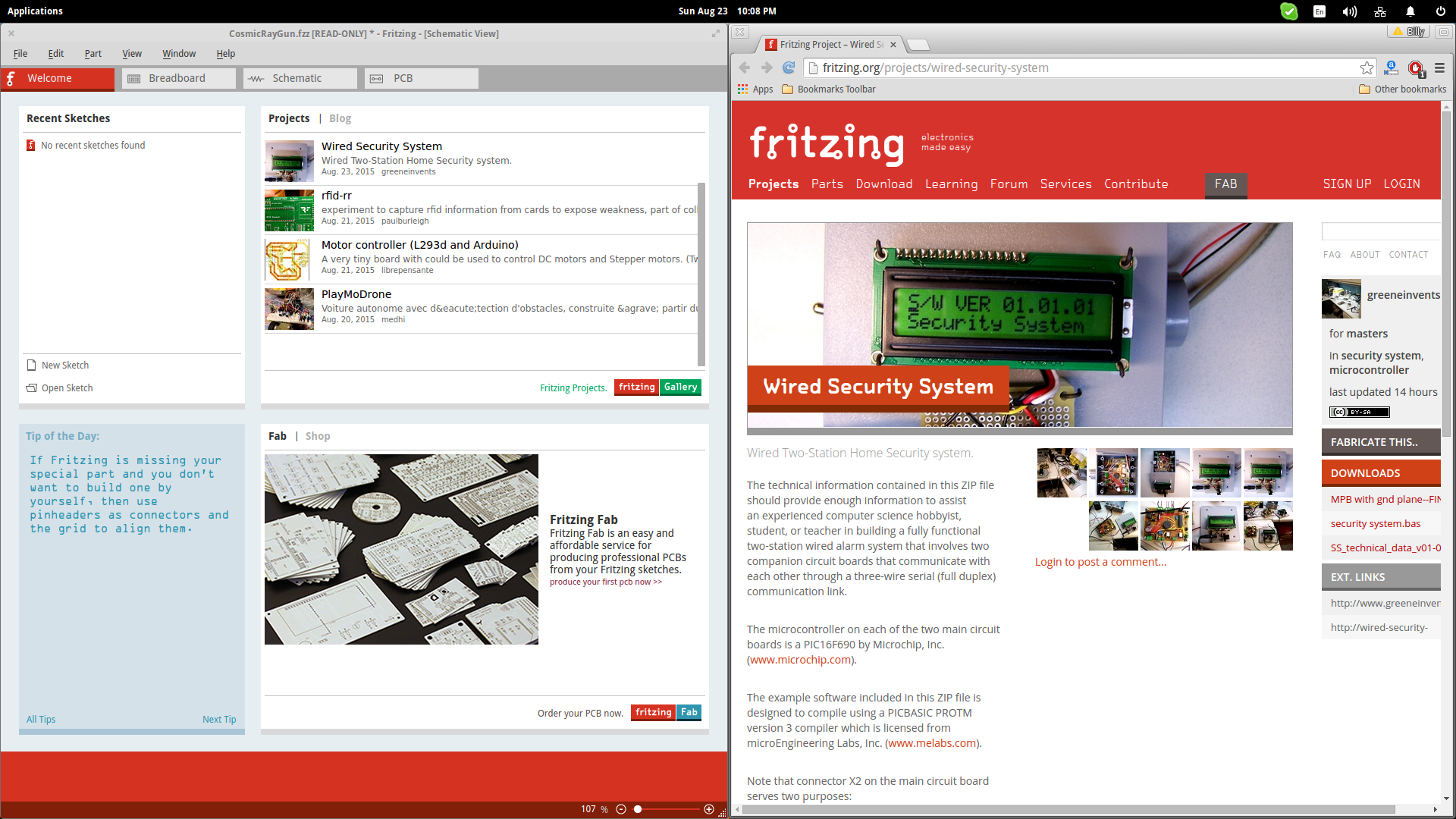The image size is (1456, 819).
Task: Open the Wired Security System project entry
Action: click(381, 146)
